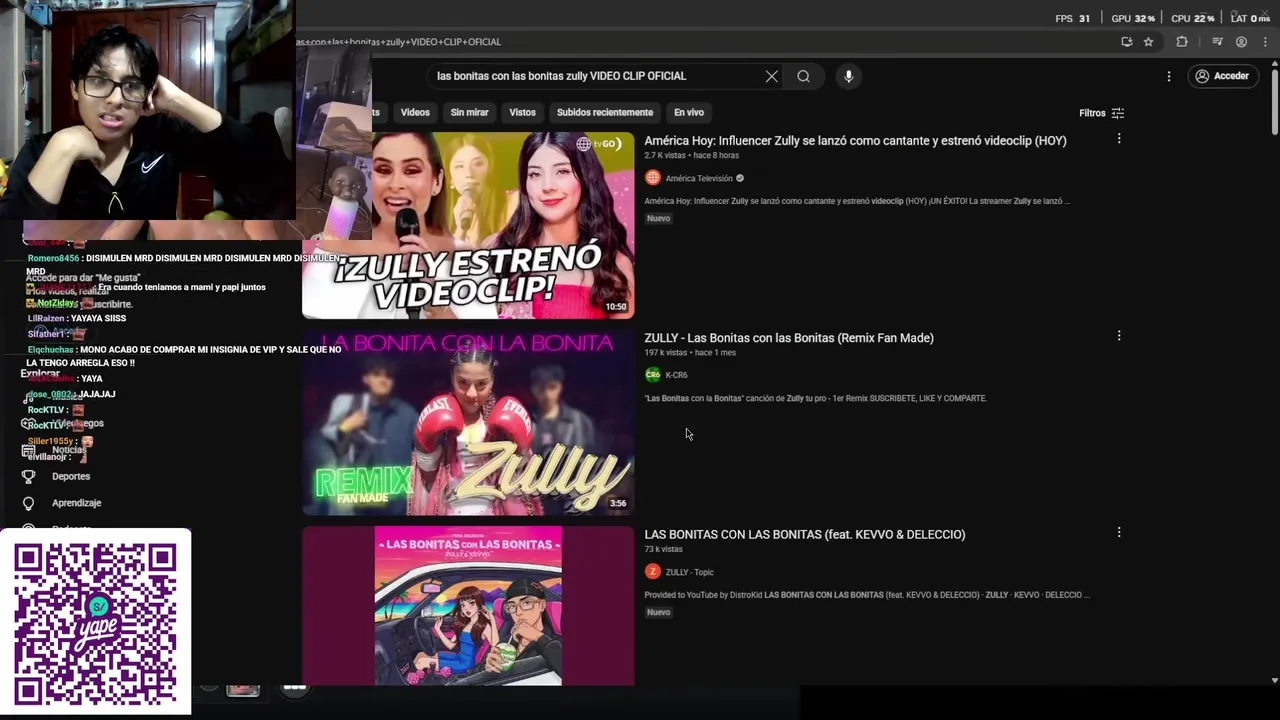The image size is (1280, 720).
Task: Click the '197 k vistas' text
Action: (x=666, y=353)
